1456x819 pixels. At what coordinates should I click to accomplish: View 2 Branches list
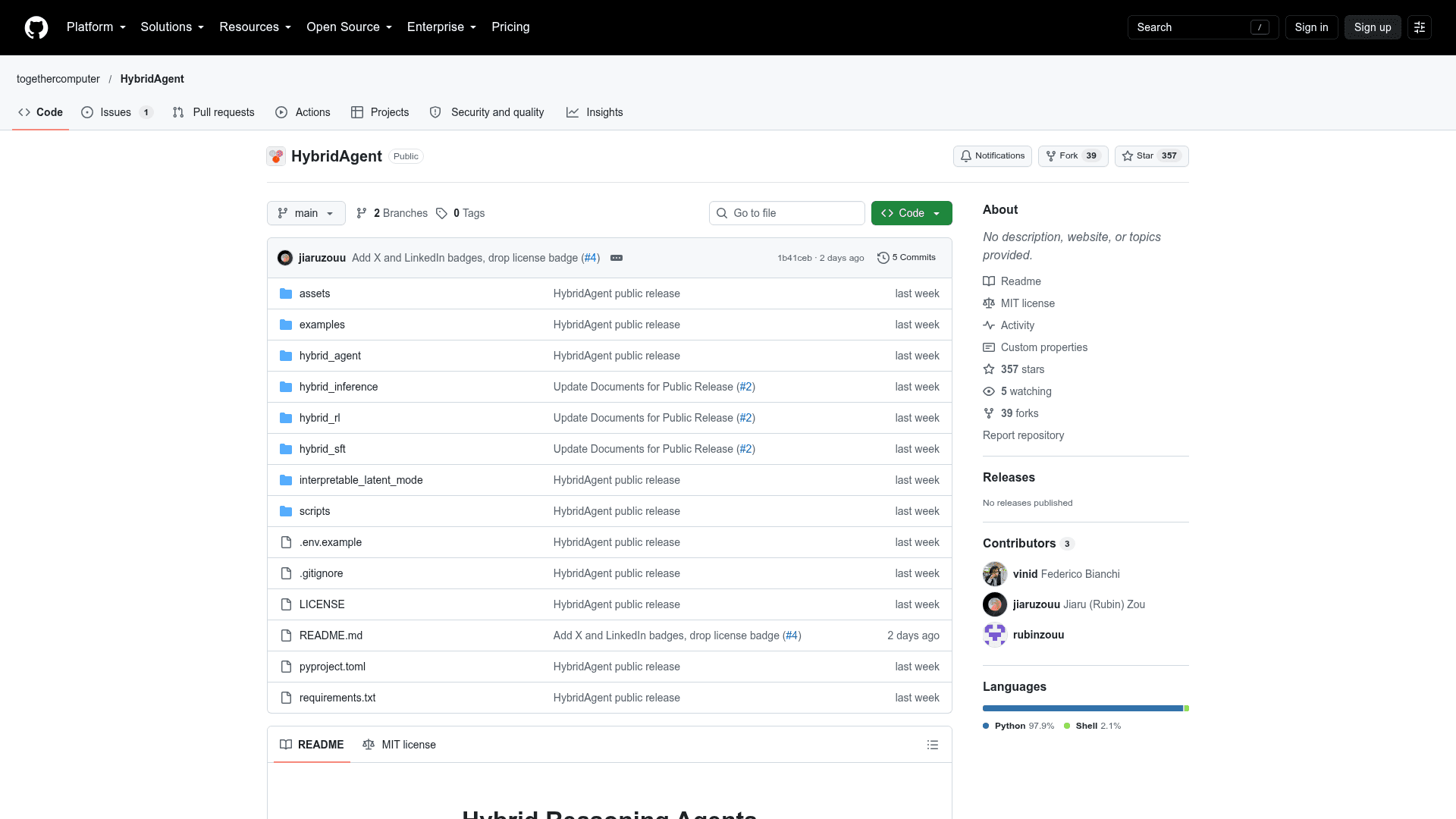tap(392, 213)
